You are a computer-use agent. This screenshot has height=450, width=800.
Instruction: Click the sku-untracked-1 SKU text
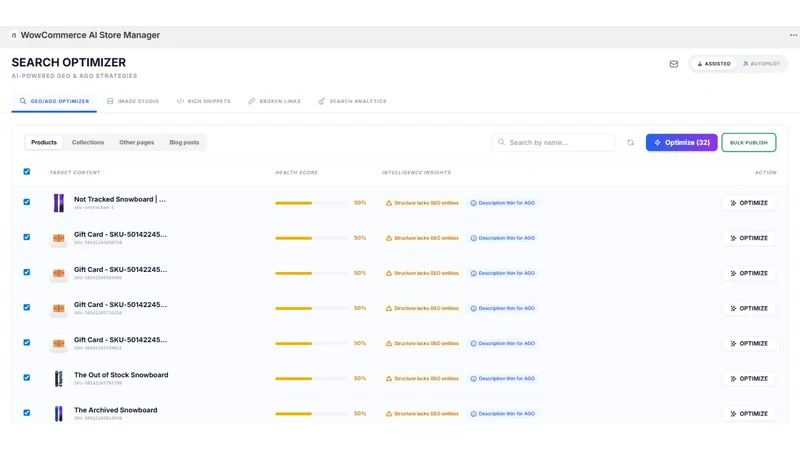93,208
